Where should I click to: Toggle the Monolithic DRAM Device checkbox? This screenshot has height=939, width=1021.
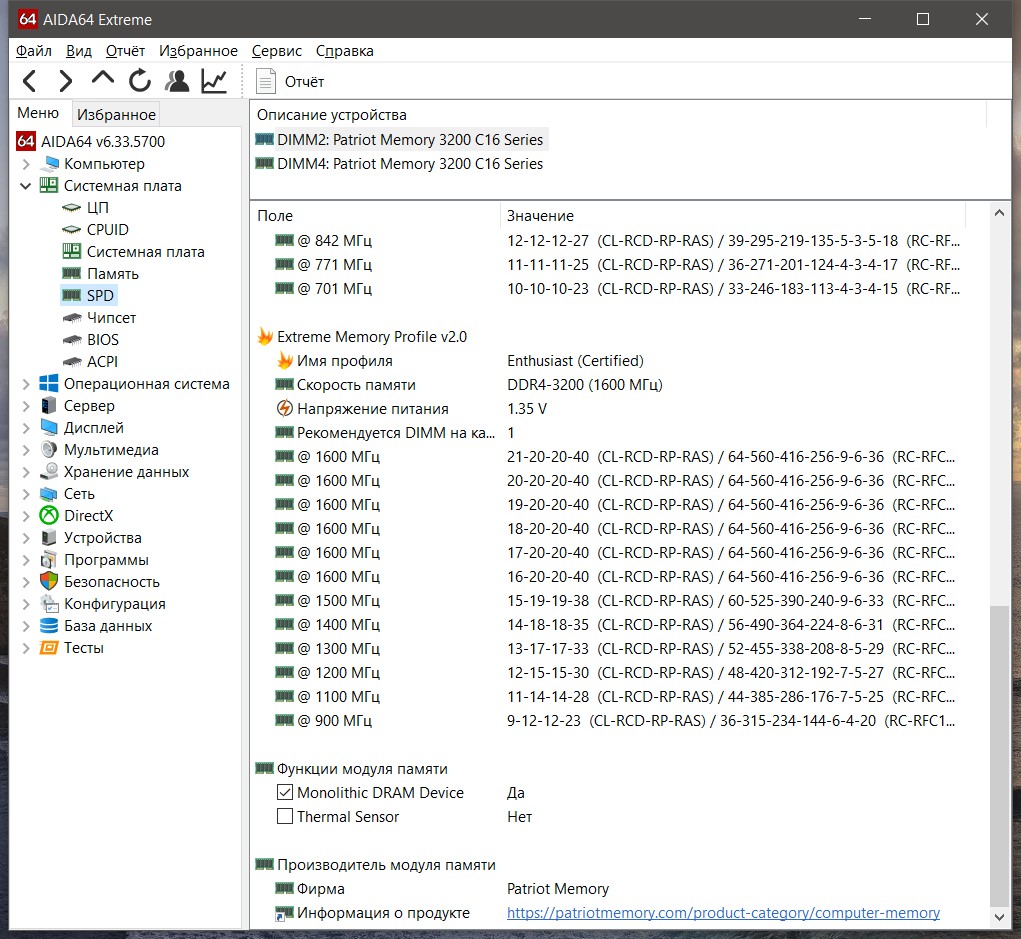coord(285,793)
